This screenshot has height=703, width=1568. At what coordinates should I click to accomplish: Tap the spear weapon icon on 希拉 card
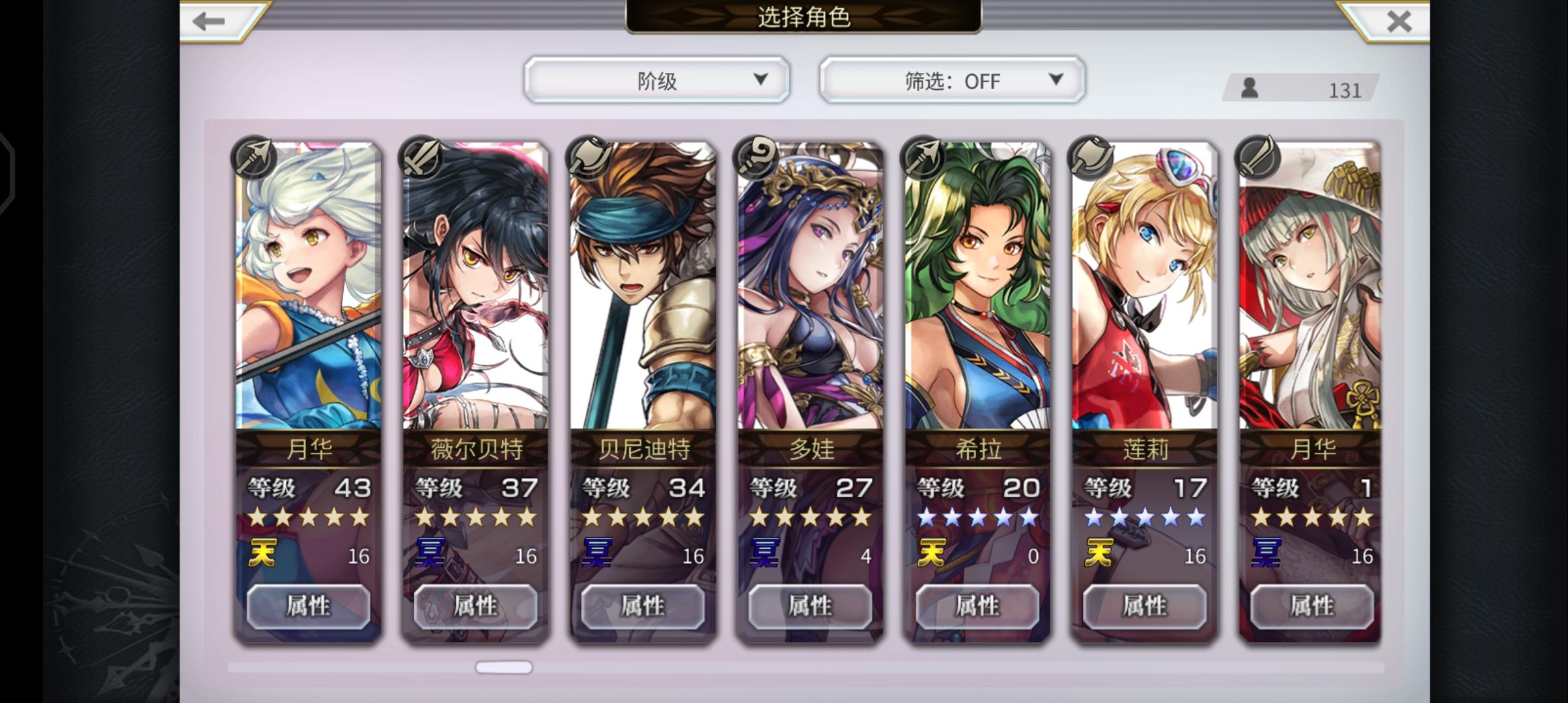[922, 158]
